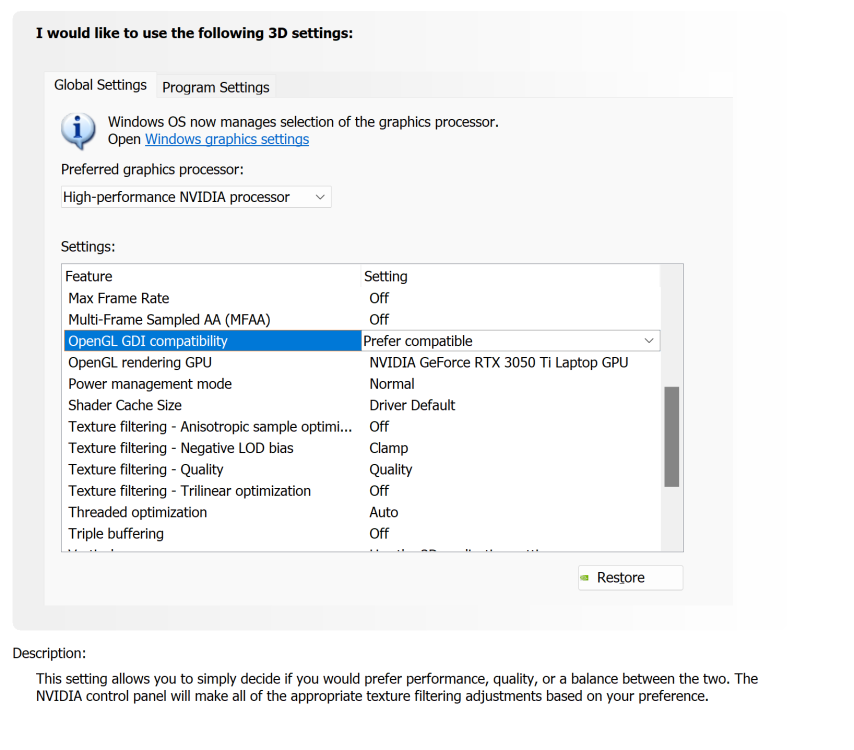Select the Shader Cache Size row

click(125, 405)
